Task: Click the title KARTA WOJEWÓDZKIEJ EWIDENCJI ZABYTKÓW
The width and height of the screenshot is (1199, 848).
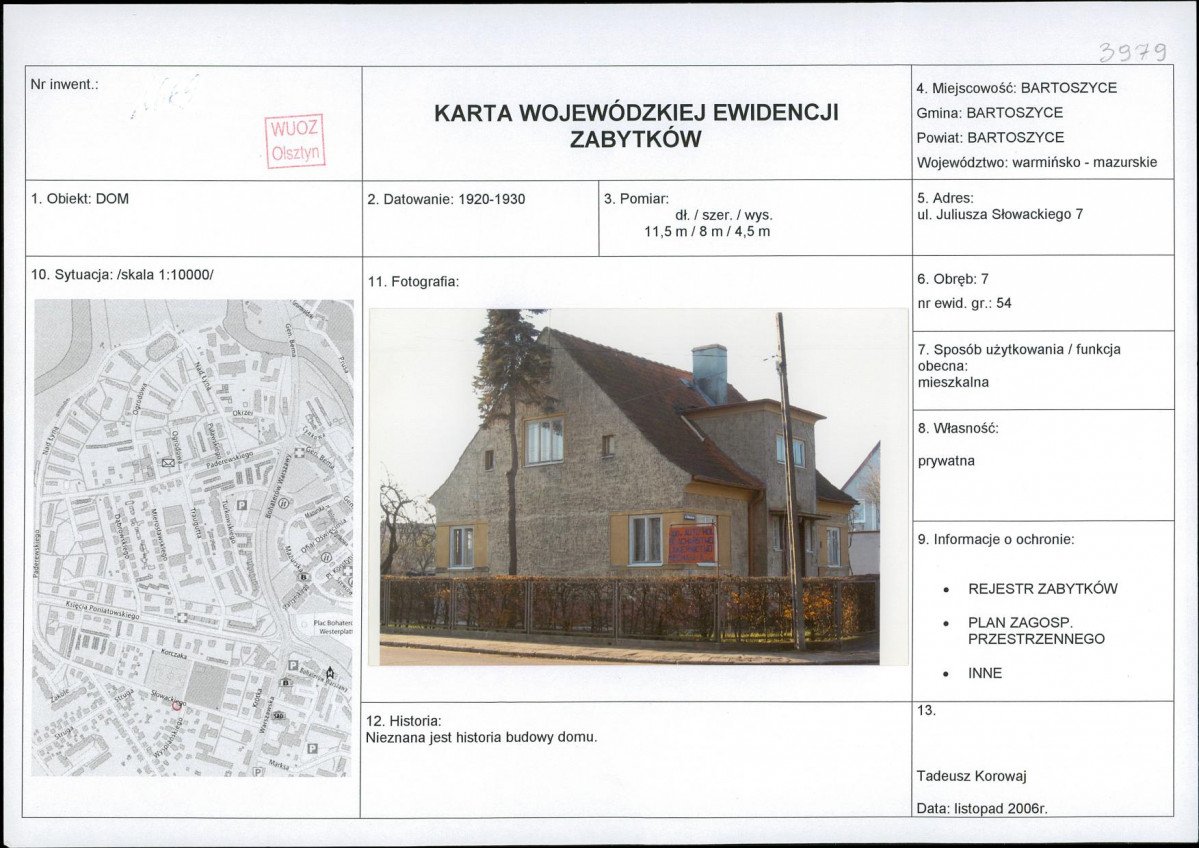Action: point(635,126)
